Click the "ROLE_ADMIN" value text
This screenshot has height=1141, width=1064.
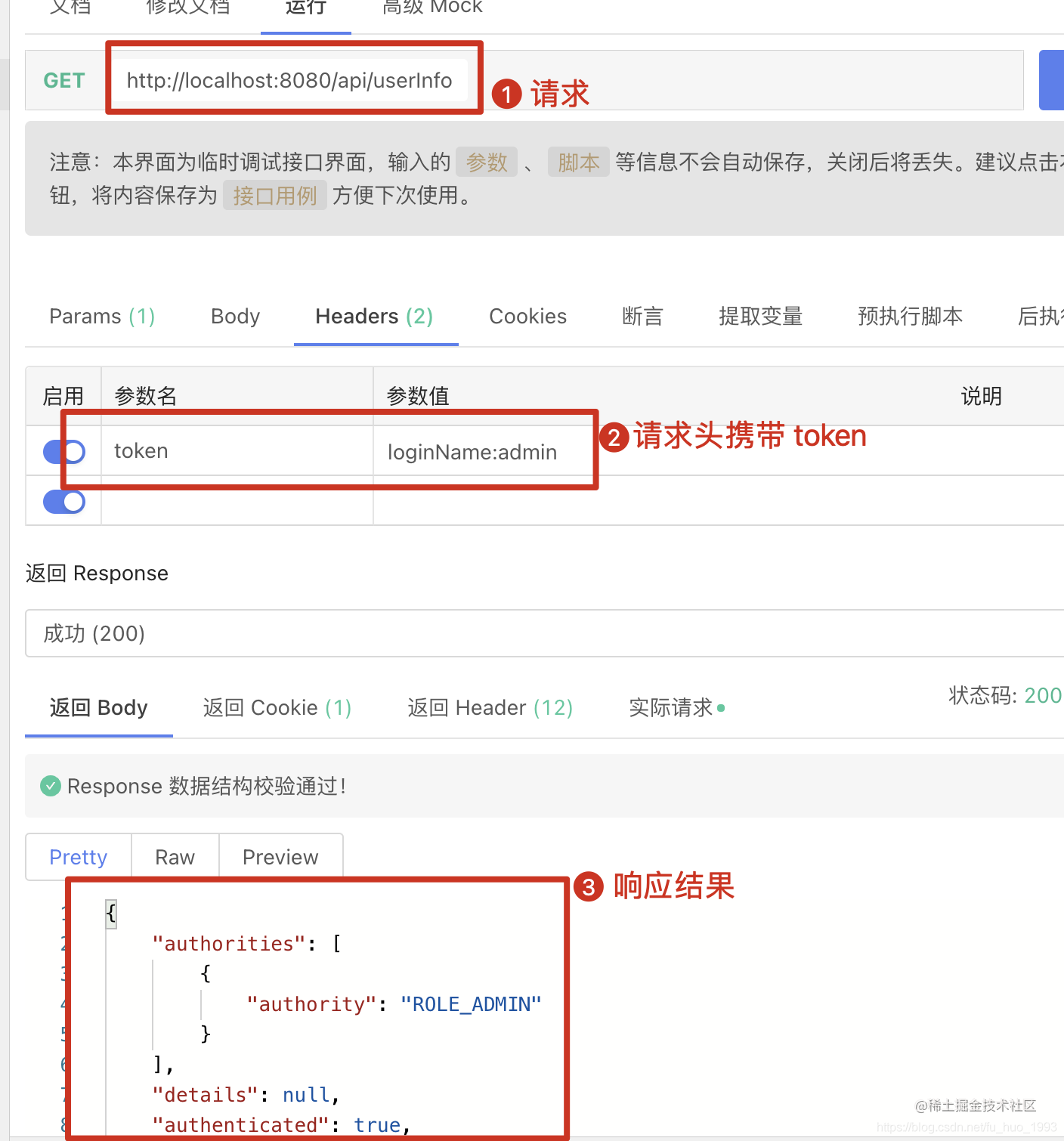(471, 1004)
